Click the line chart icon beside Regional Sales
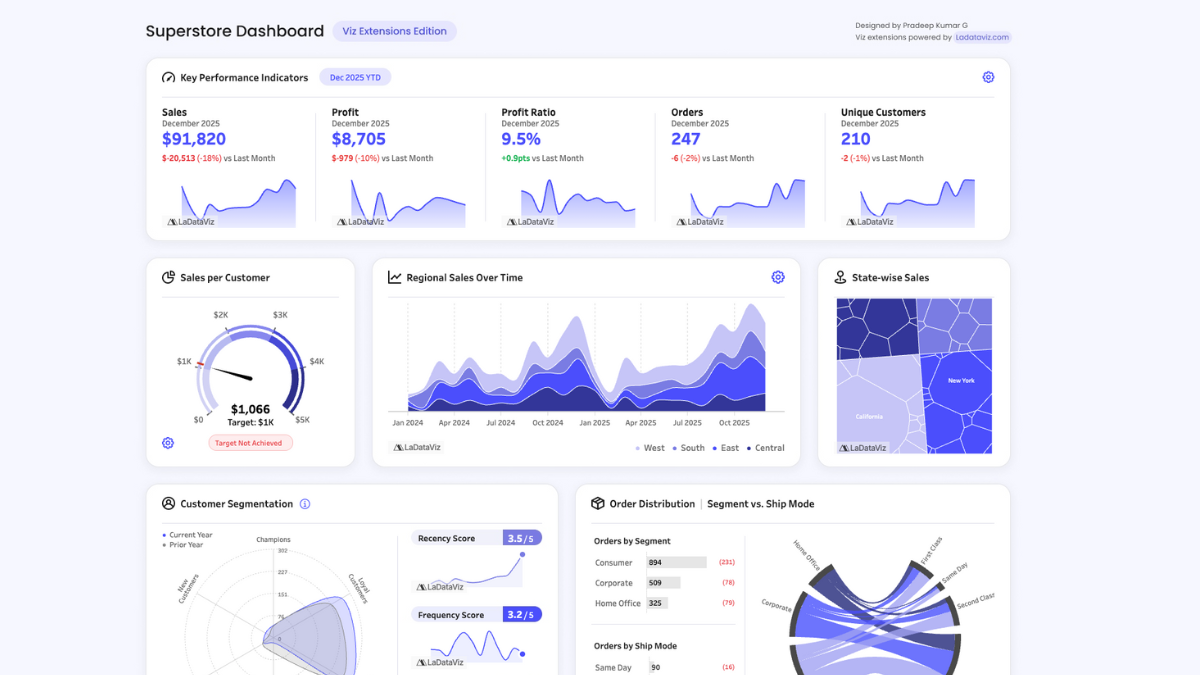The image size is (1200, 675). pos(395,278)
